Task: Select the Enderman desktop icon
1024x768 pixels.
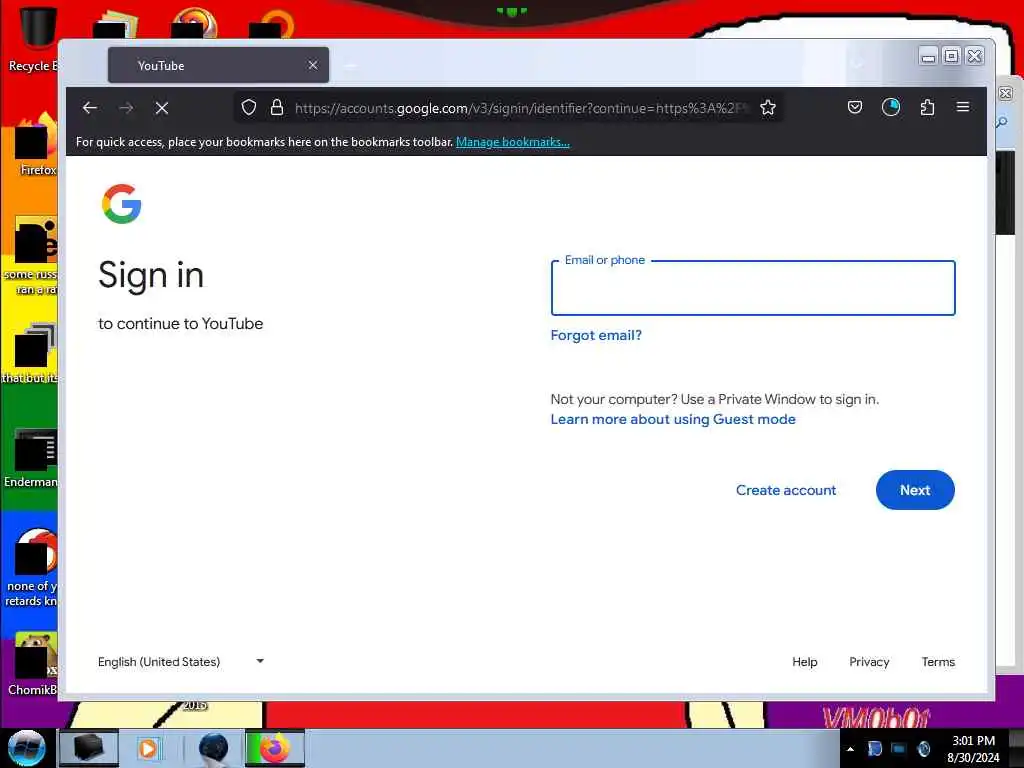Action: (x=31, y=458)
